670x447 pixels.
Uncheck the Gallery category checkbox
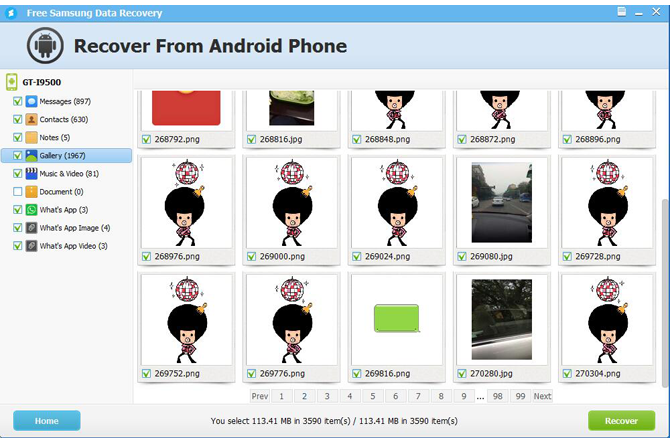click(x=17, y=155)
